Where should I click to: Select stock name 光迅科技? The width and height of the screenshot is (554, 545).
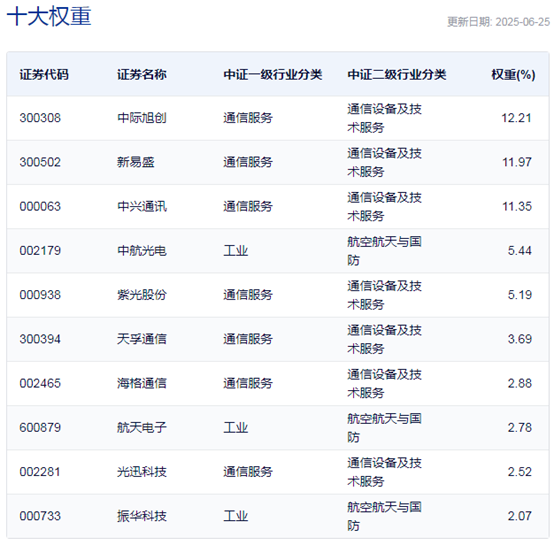tap(142, 472)
